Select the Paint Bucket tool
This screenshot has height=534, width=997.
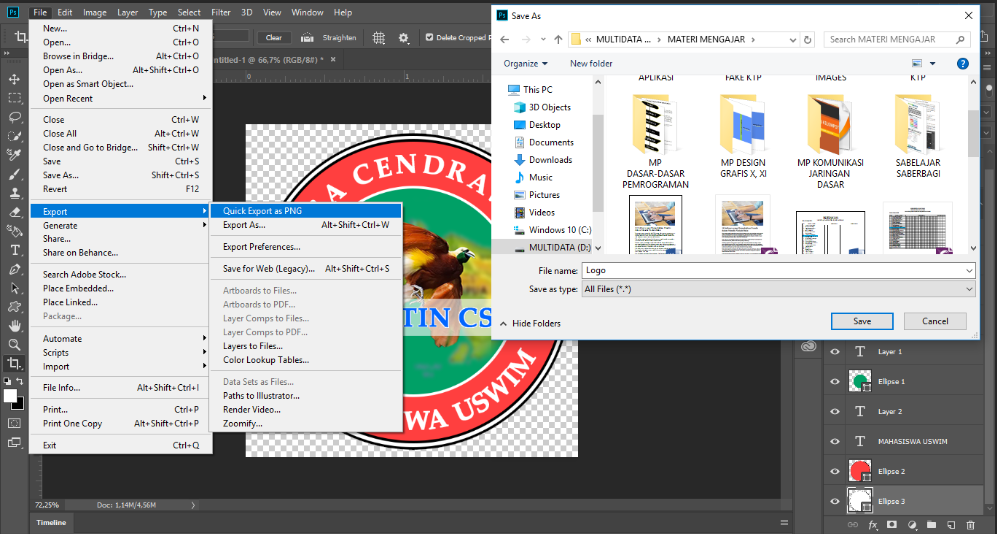[x=14, y=231]
